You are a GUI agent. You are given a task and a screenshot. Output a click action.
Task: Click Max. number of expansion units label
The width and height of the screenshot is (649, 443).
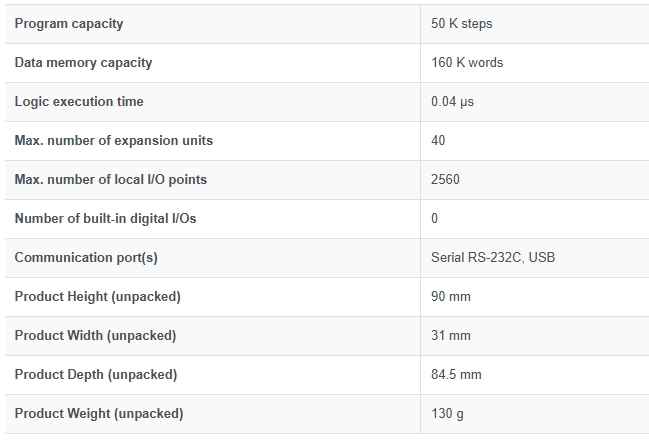[114, 140]
